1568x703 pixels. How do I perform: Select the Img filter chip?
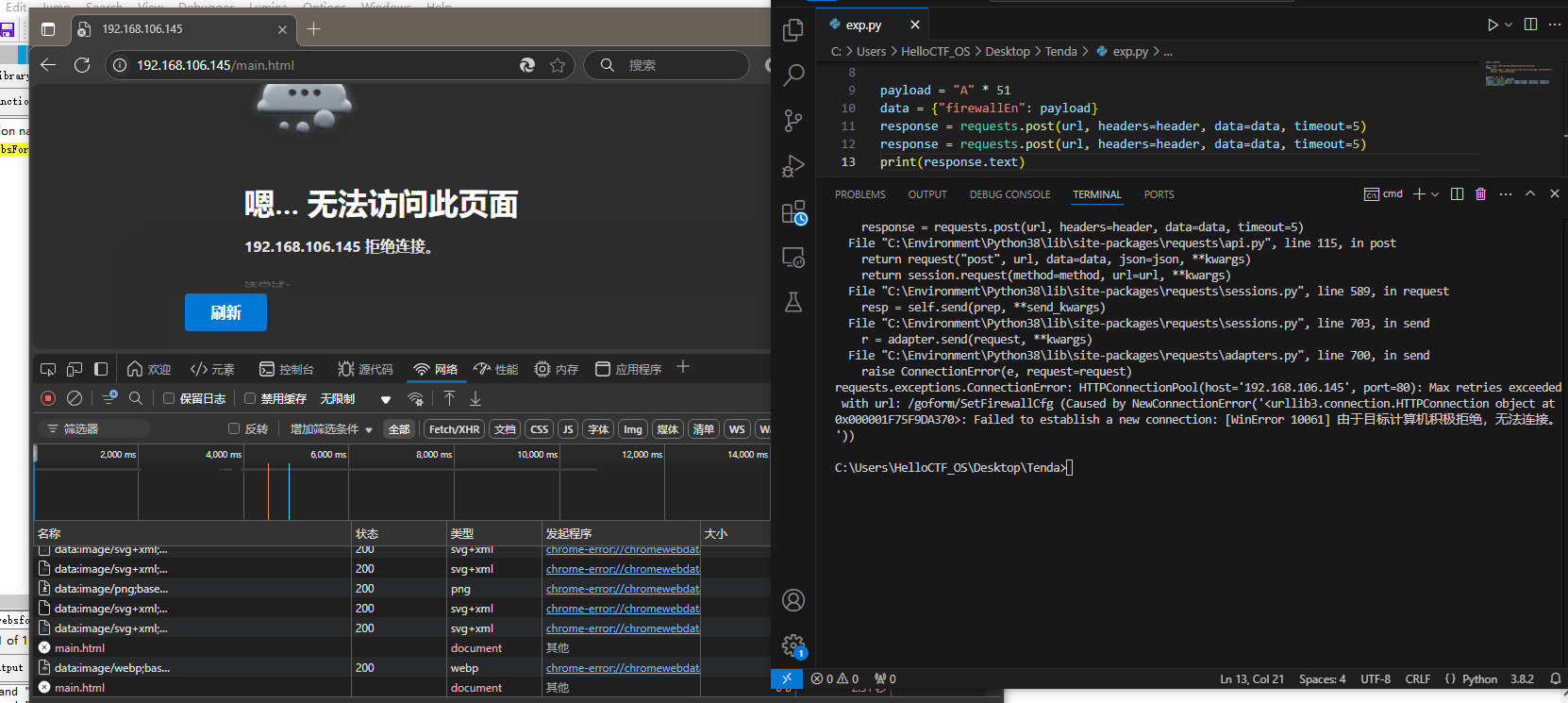point(633,428)
